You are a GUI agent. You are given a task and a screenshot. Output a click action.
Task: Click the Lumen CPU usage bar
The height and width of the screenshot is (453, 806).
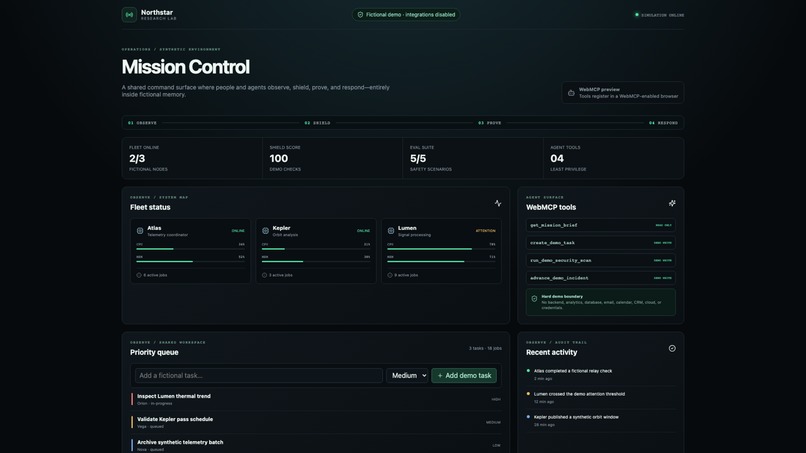click(441, 249)
